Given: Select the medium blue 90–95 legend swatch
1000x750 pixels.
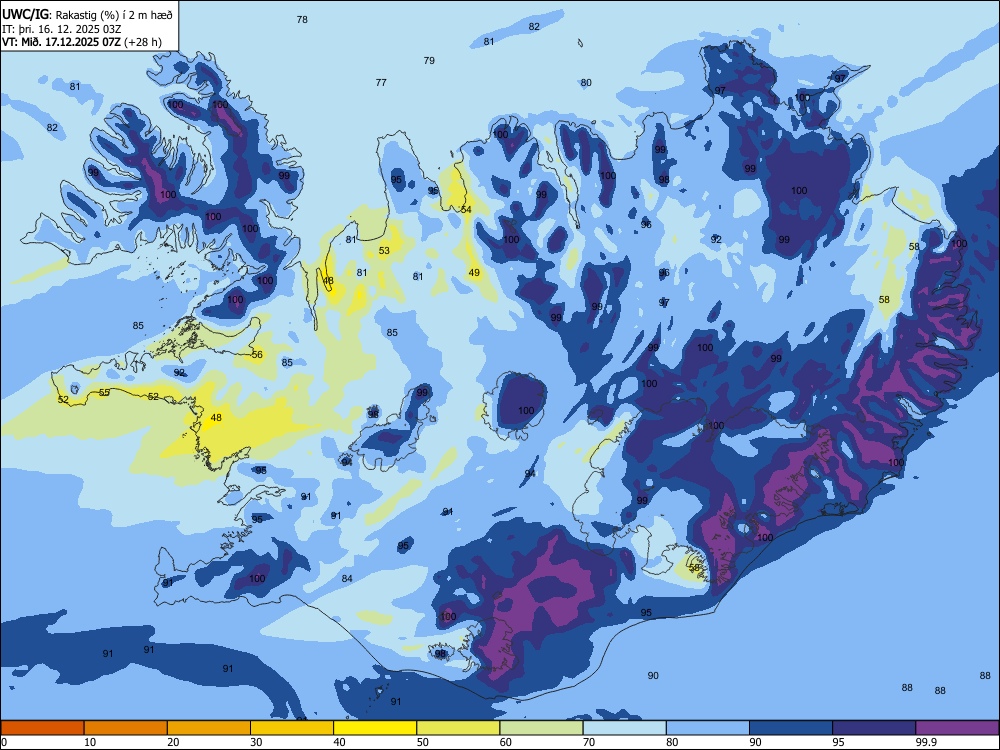Looking at the screenshot, I should click(791, 728).
